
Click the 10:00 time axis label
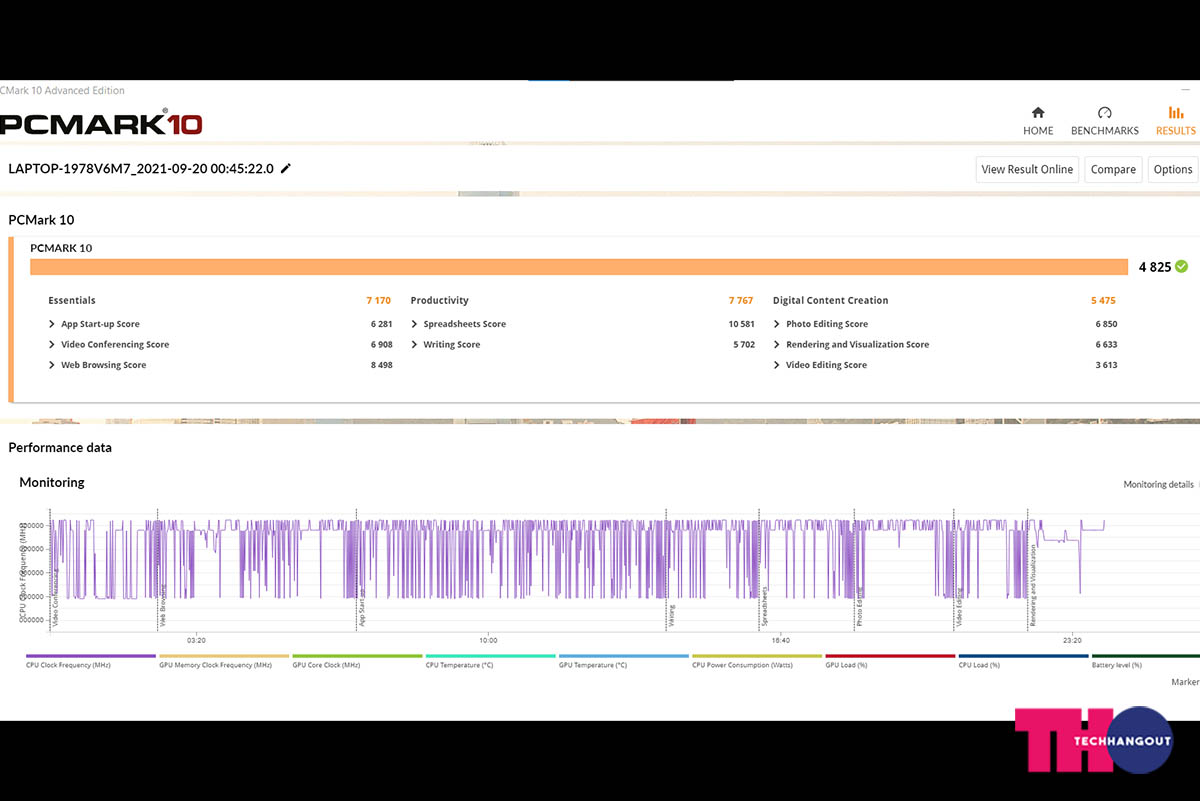[487, 640]
